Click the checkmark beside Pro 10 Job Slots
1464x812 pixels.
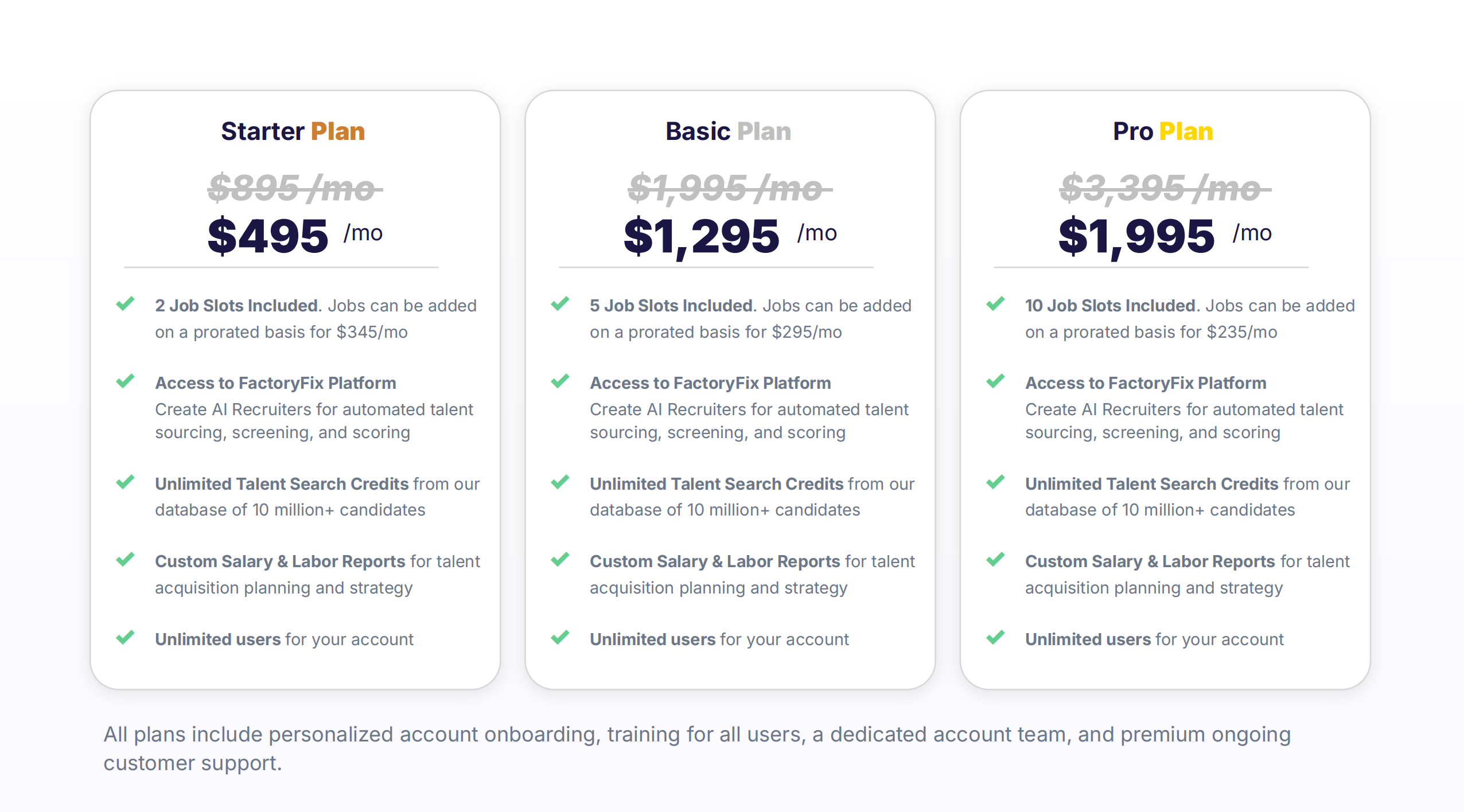[995, 303]
